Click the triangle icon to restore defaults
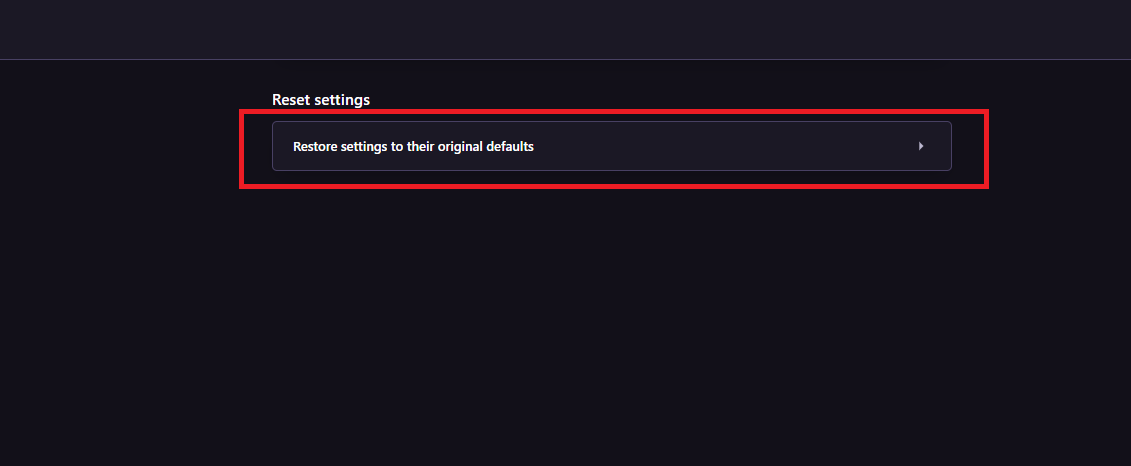Viewport: 1131px width, 466px height. point(920,146)
